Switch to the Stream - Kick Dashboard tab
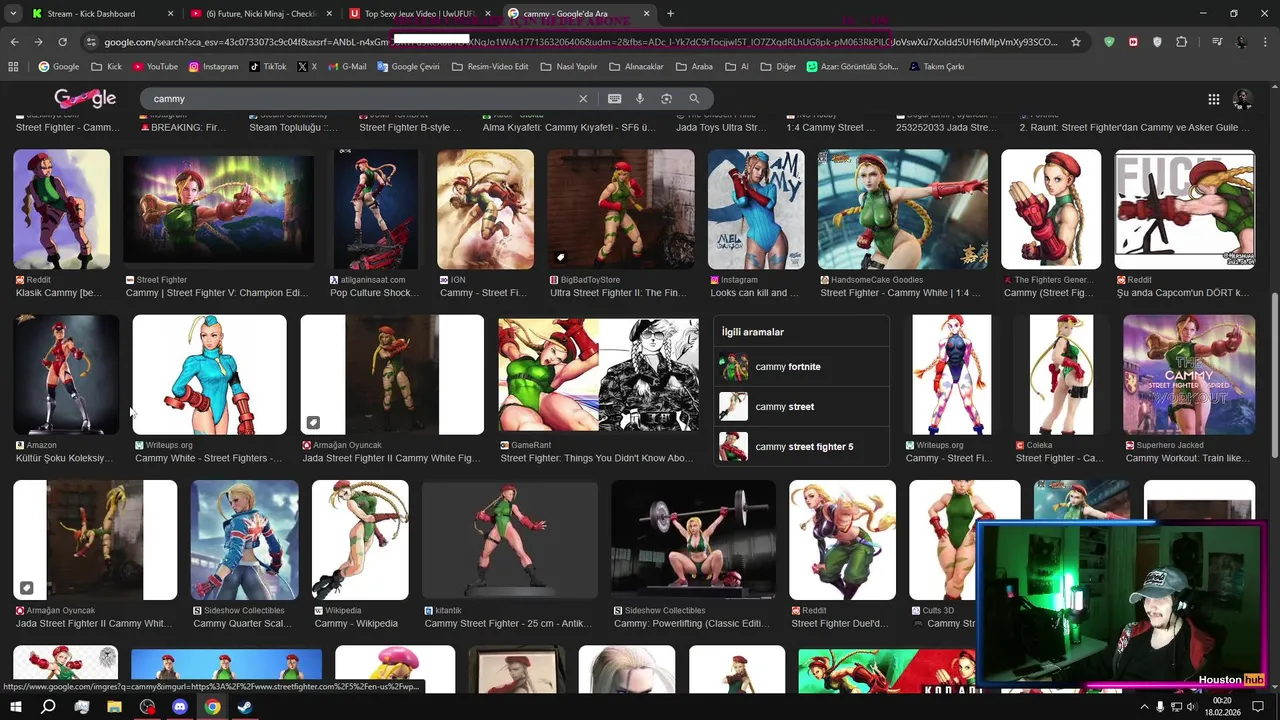The width and height of the screenshot is (1280, 720). point(98,14)
